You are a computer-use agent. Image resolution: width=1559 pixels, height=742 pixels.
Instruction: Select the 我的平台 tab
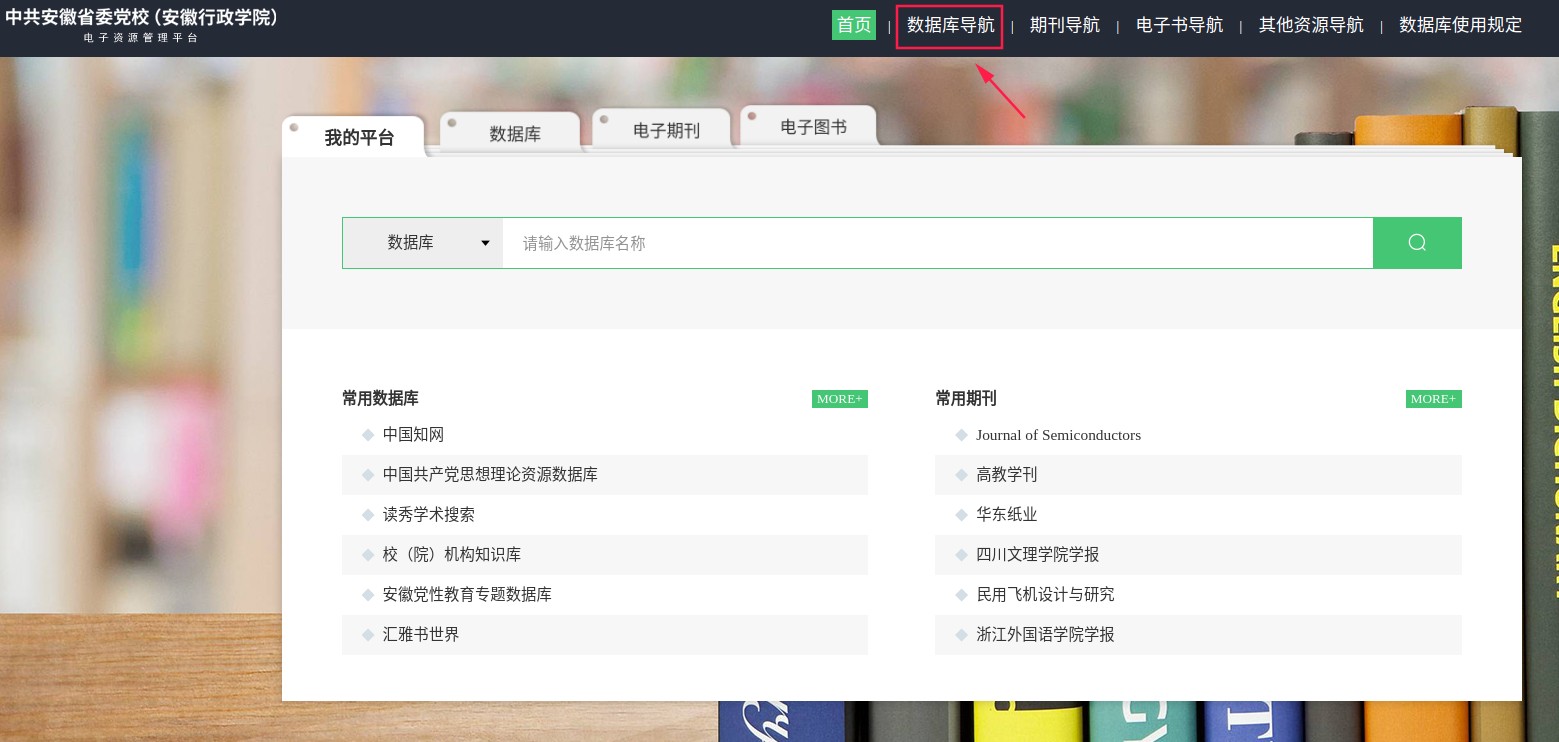coord(359,138)
